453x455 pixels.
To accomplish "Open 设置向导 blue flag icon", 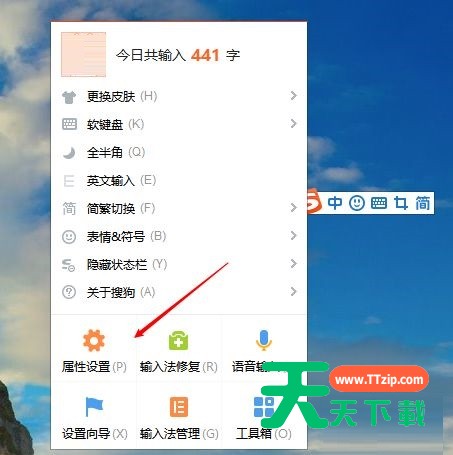I will (x=94, y=407).
